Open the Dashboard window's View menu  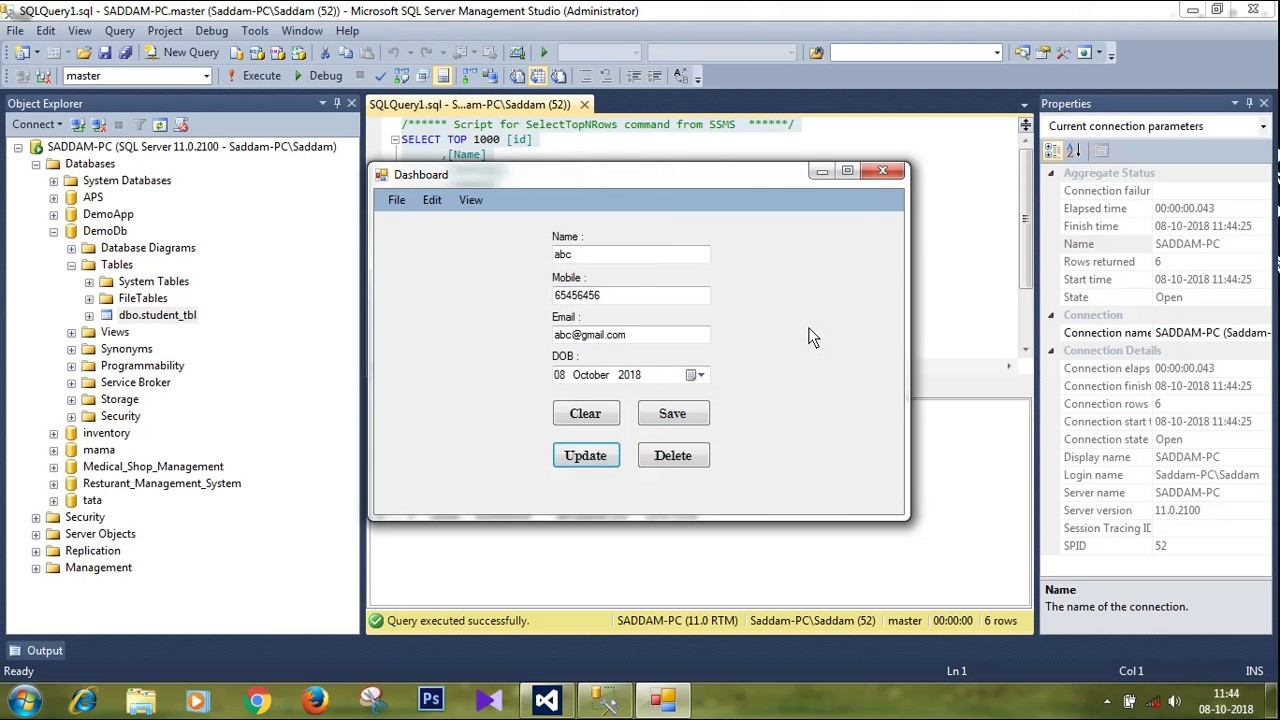(x=471, y=200)
